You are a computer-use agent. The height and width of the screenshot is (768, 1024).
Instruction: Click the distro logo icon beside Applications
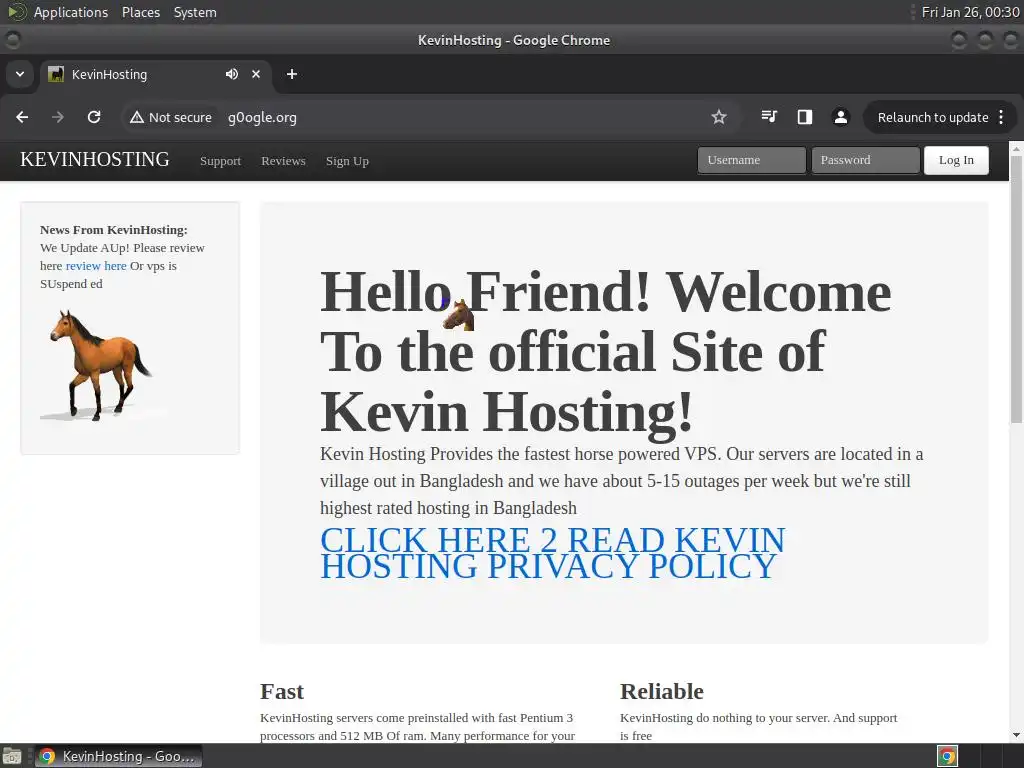16,12
